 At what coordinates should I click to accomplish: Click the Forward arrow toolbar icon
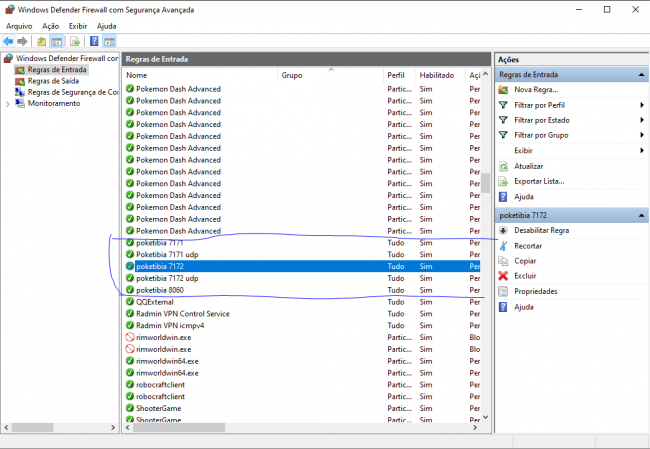point(22,41)
